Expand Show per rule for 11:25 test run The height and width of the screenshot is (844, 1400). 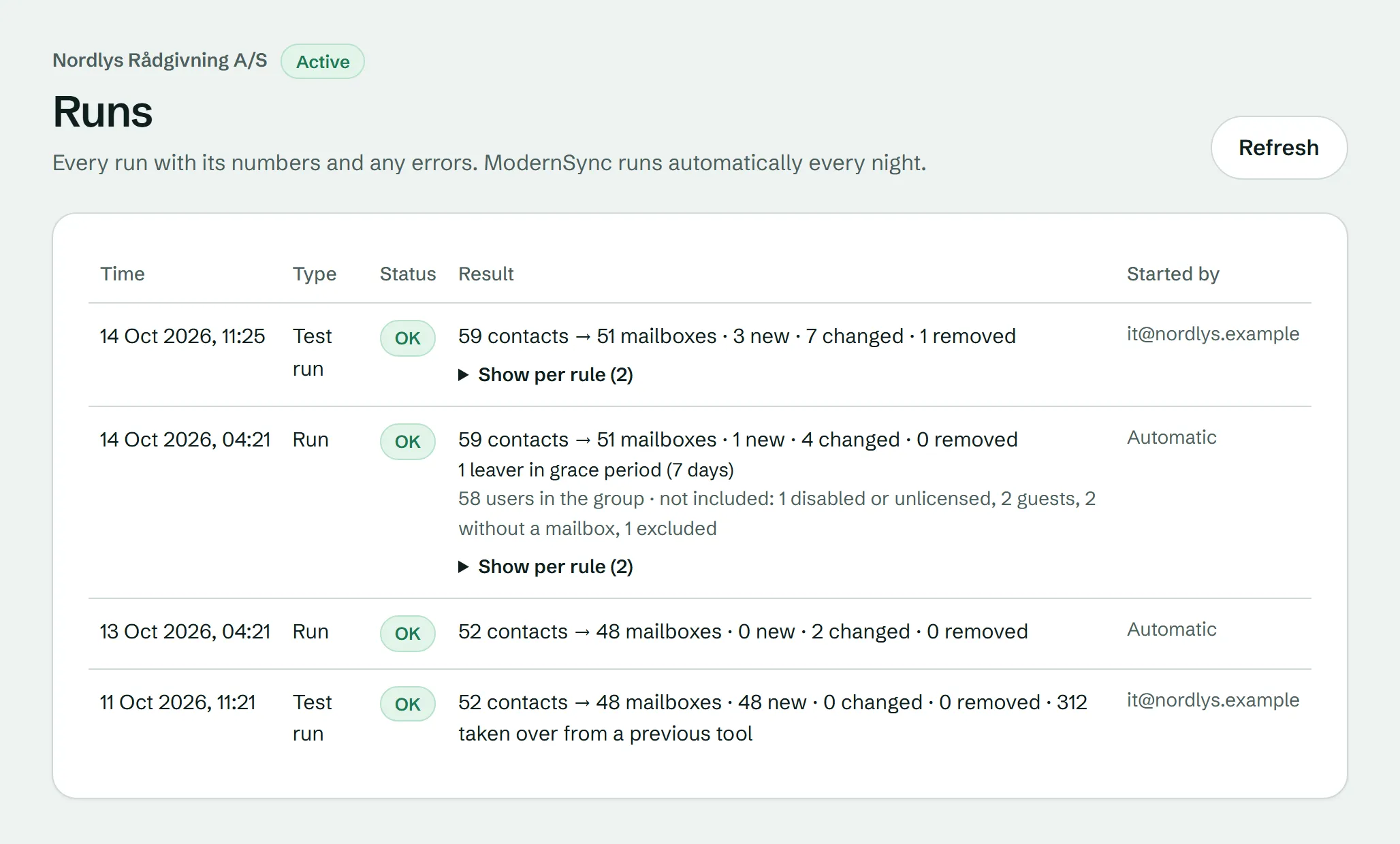point(546,374)
